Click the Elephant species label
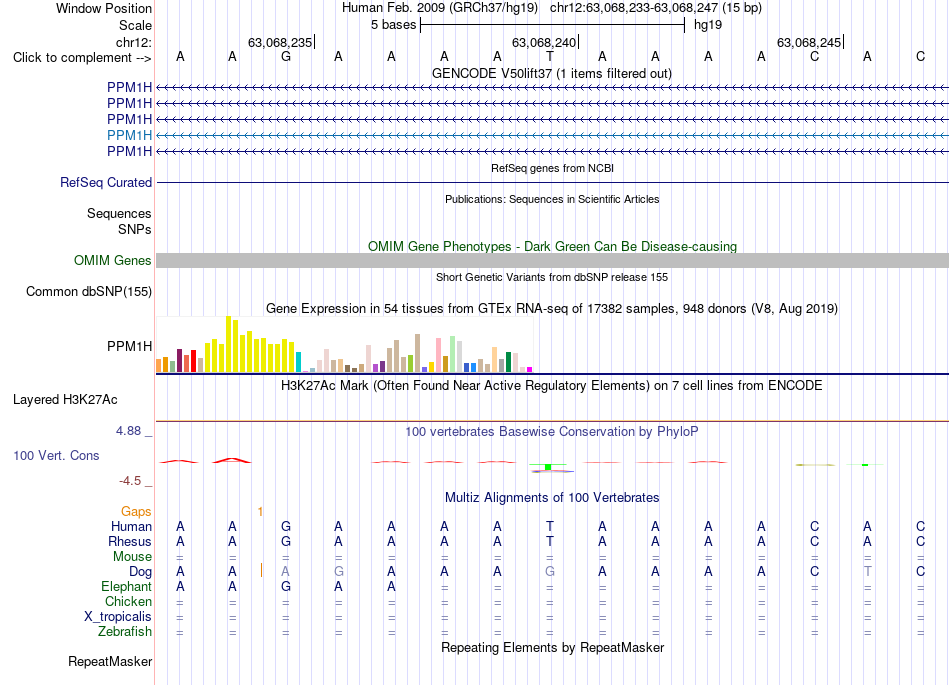 point(127,586)
